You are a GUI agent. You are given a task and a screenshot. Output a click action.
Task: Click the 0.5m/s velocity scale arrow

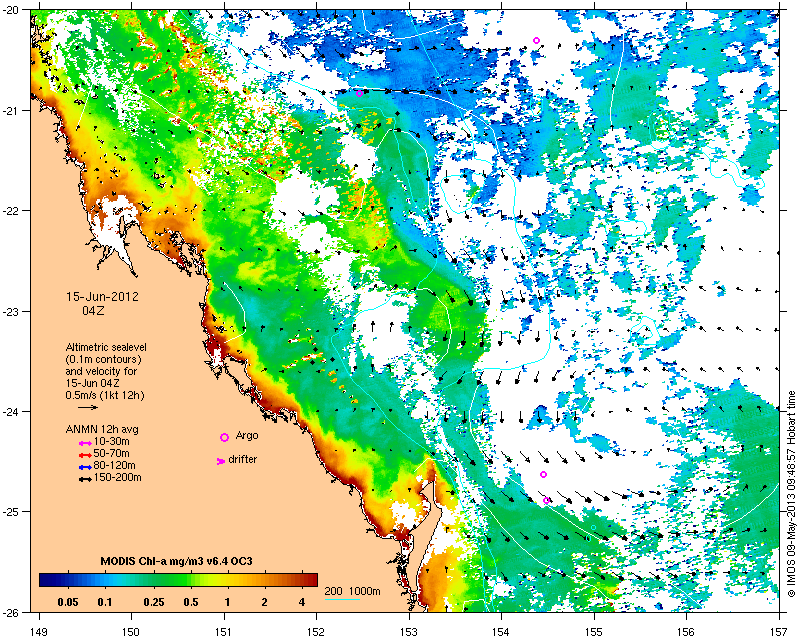[88, 407]
